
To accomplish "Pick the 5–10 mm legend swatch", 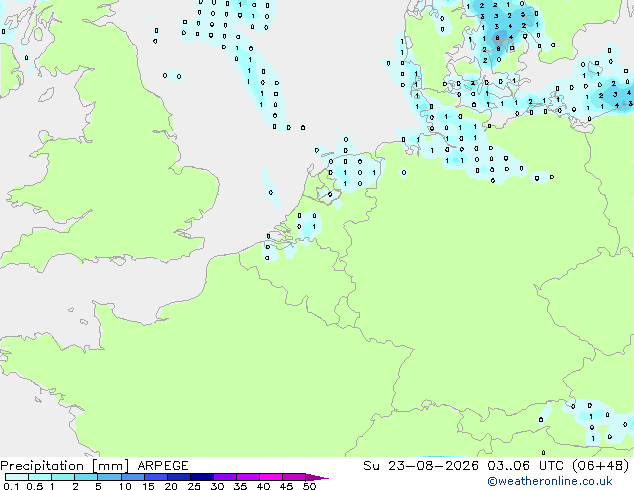I will click(109, 477).
